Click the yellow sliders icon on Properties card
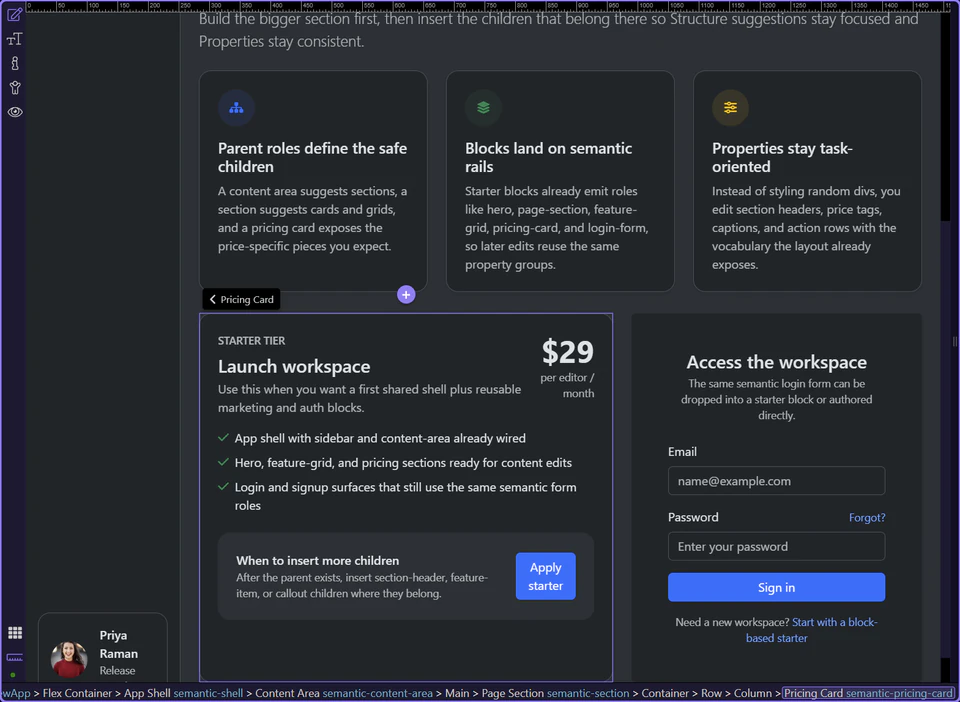The height and width of the screenshot is (702, 960). click(730, 107)
